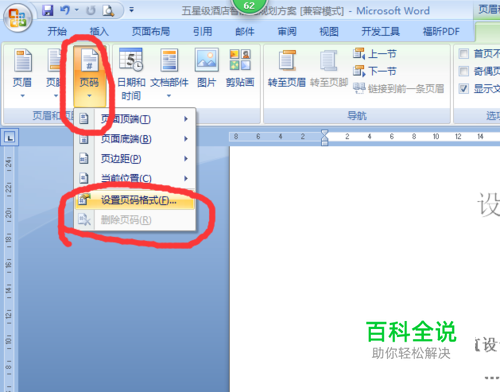Click 删除页码(R) menu item
This screenshot has height=392, width=500.
[135, 220]
